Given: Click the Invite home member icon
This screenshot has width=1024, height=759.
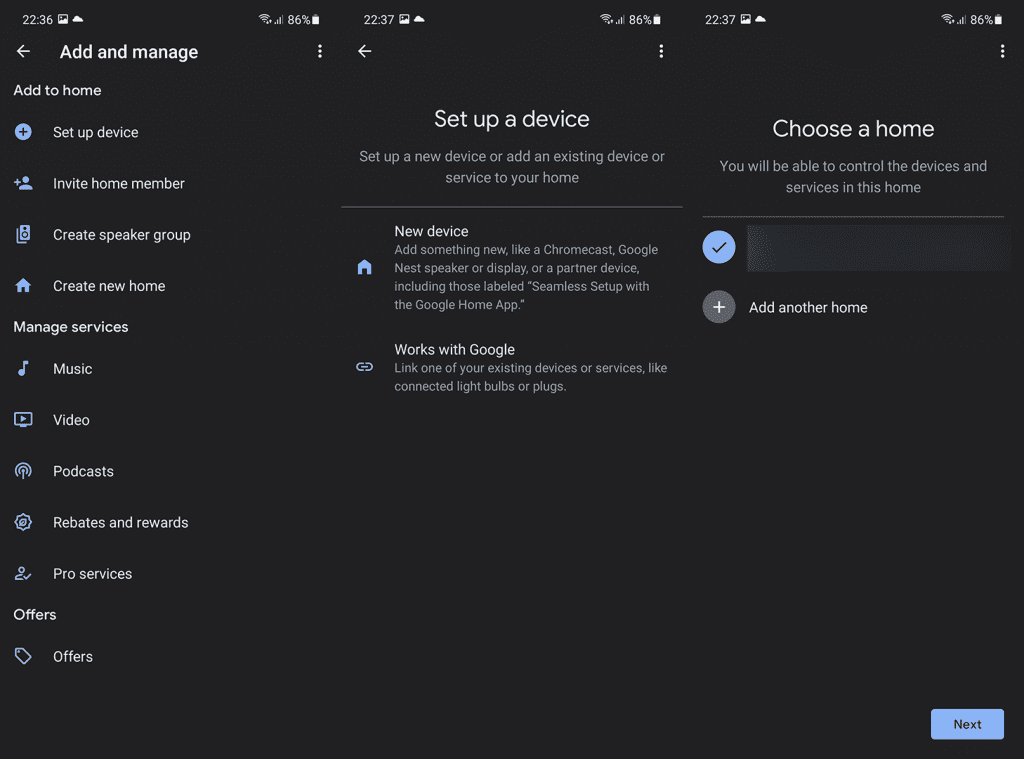Looking at the screenshot, I should coord(23,183).
